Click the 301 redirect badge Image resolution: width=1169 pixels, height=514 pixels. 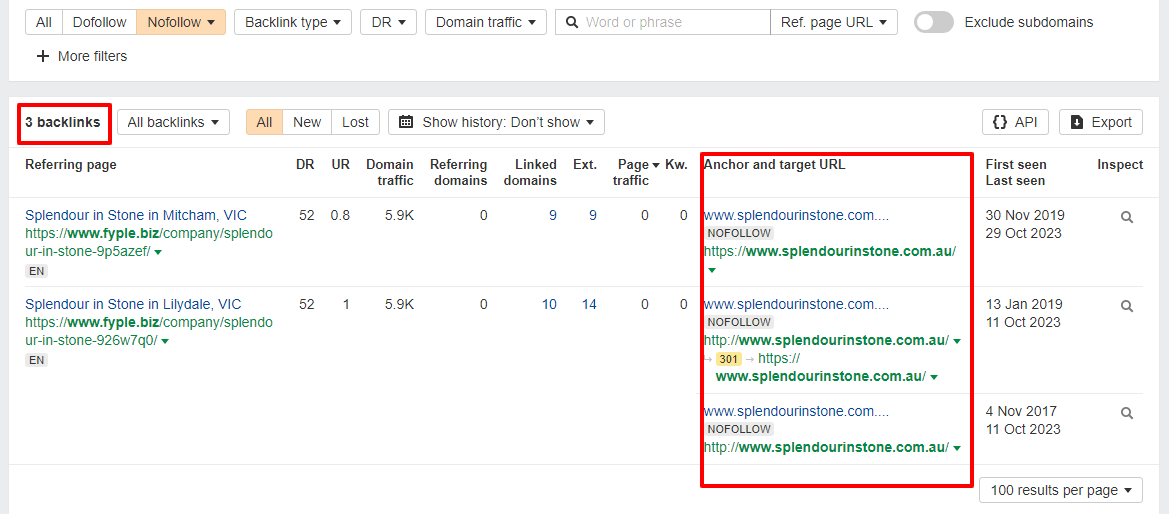(x=728, y=359)
